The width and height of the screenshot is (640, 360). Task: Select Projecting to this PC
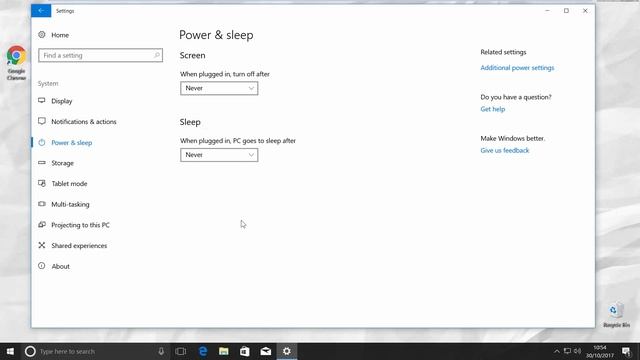pyautogui.click(x=80, y=225)
